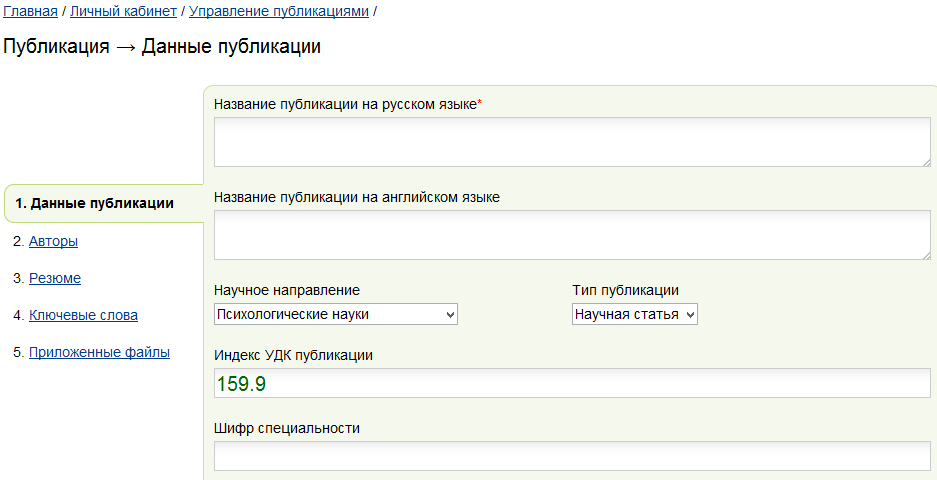This screenshot has height=480, width=937.
Task: Open the Тип публикации dropdown
Action: pyautogui.click(x=635, y=314)
